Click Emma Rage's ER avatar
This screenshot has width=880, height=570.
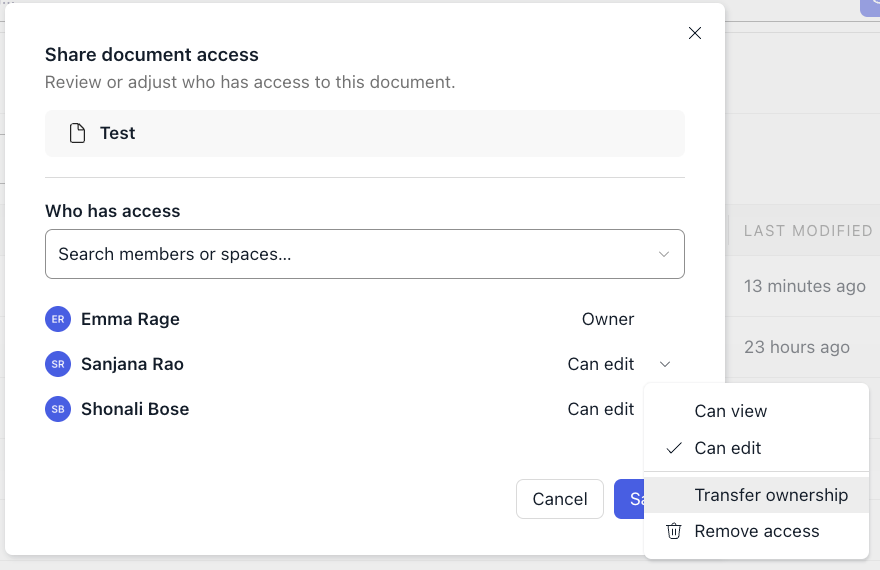(x=58, y=319)
